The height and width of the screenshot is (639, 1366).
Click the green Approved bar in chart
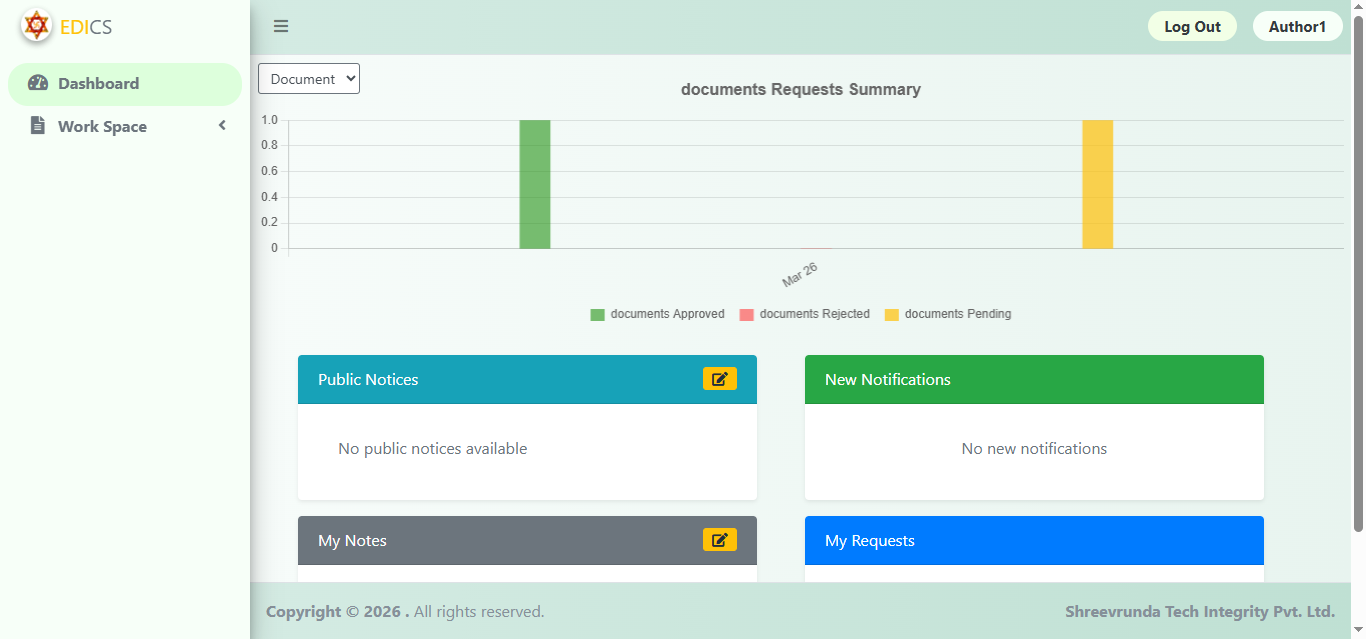[x=535, y=185]
